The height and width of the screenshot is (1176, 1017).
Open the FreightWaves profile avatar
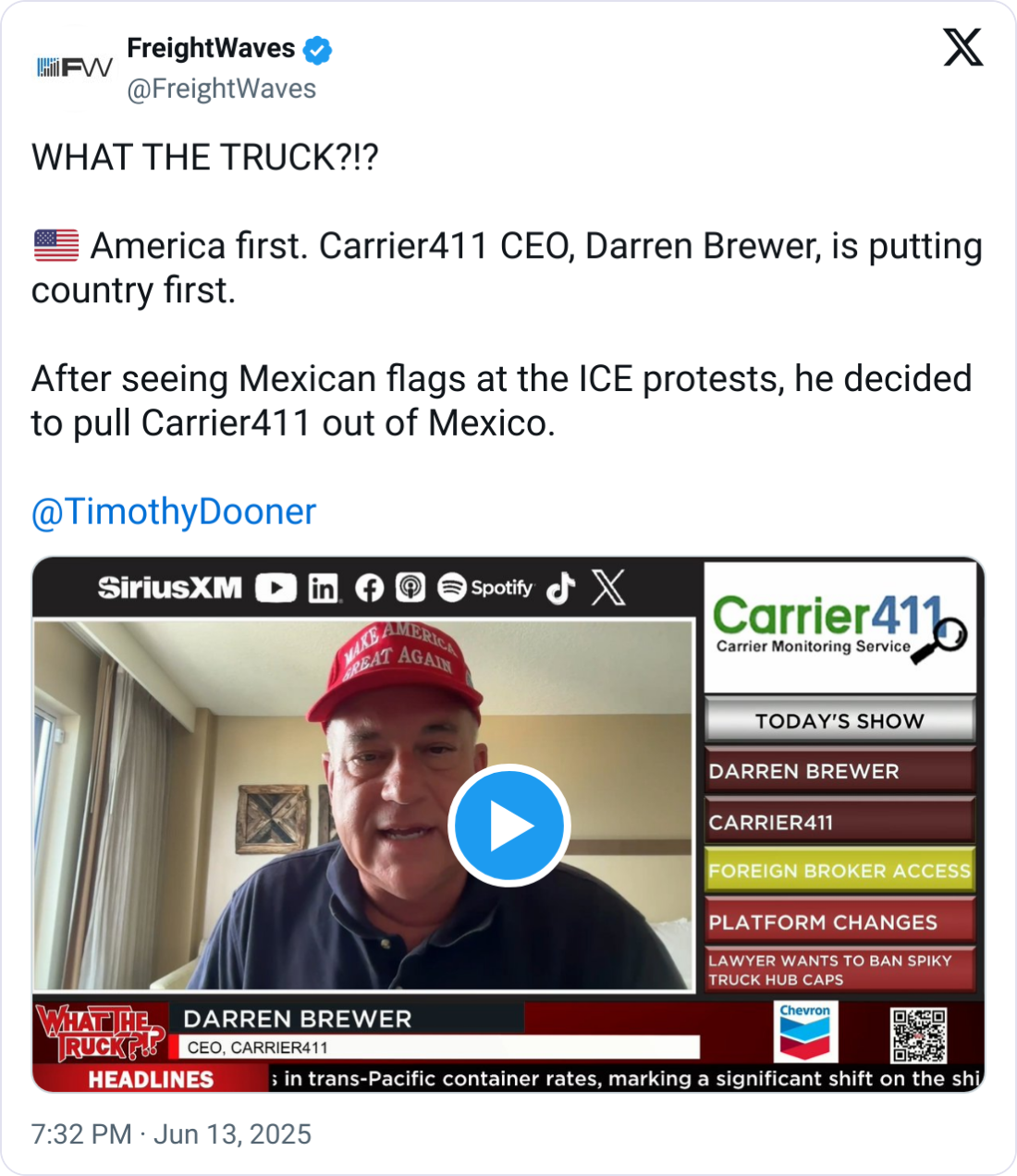coord(74,67)
